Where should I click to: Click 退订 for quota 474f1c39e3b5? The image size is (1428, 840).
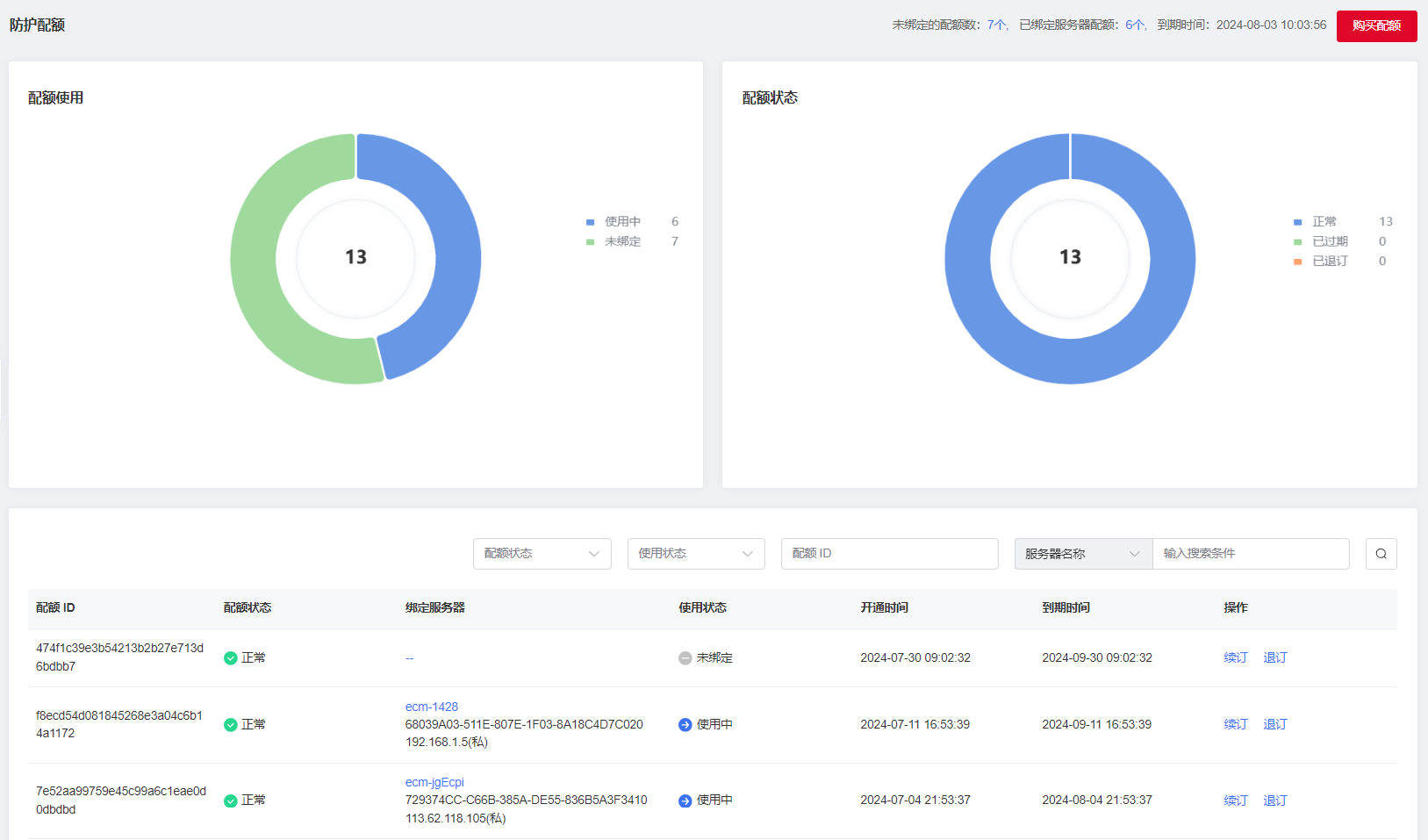coord(1275,657)
